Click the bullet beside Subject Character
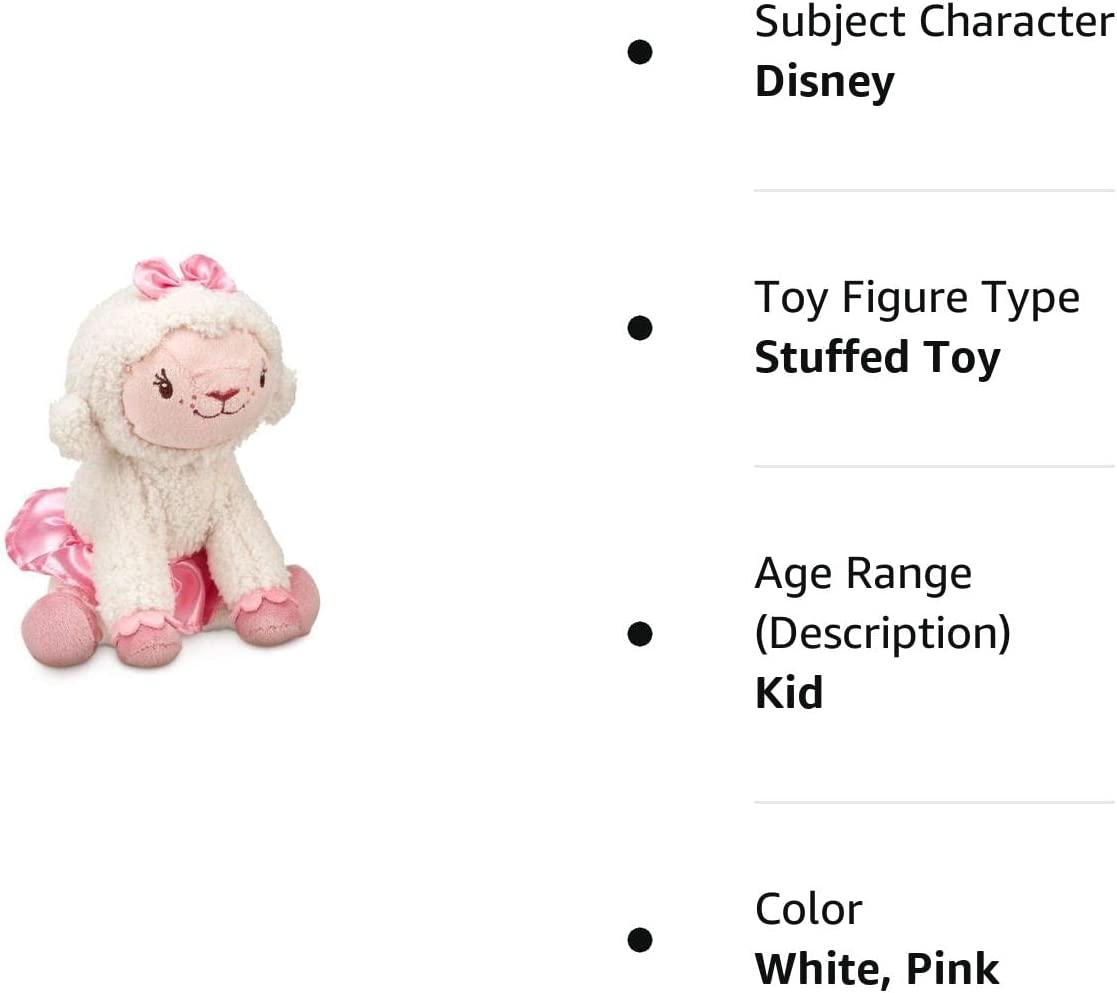The image size is (1117, 993). (640, 52)
